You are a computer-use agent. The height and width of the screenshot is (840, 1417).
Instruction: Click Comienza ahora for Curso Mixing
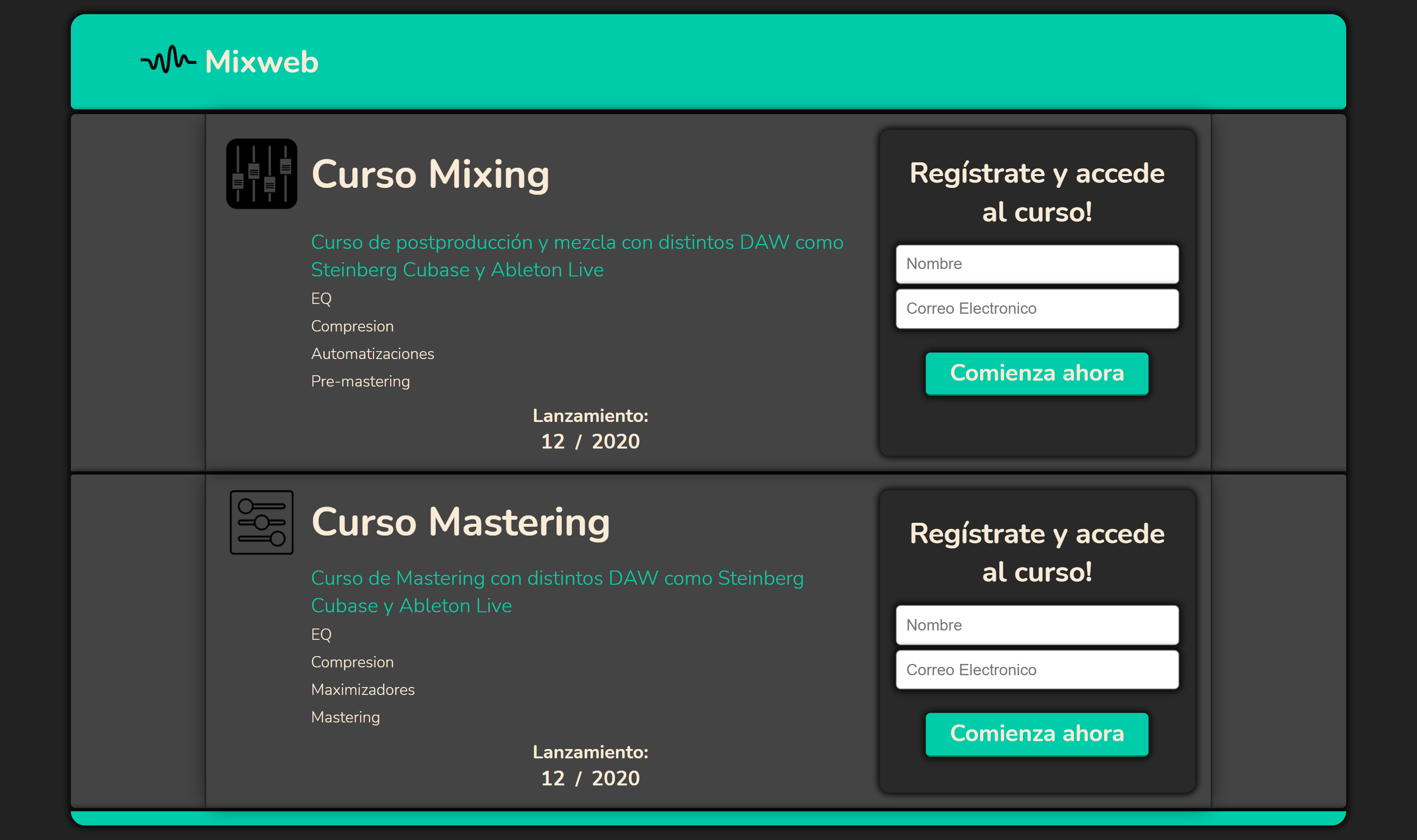pyautogui.click(x=1037, y=373)
